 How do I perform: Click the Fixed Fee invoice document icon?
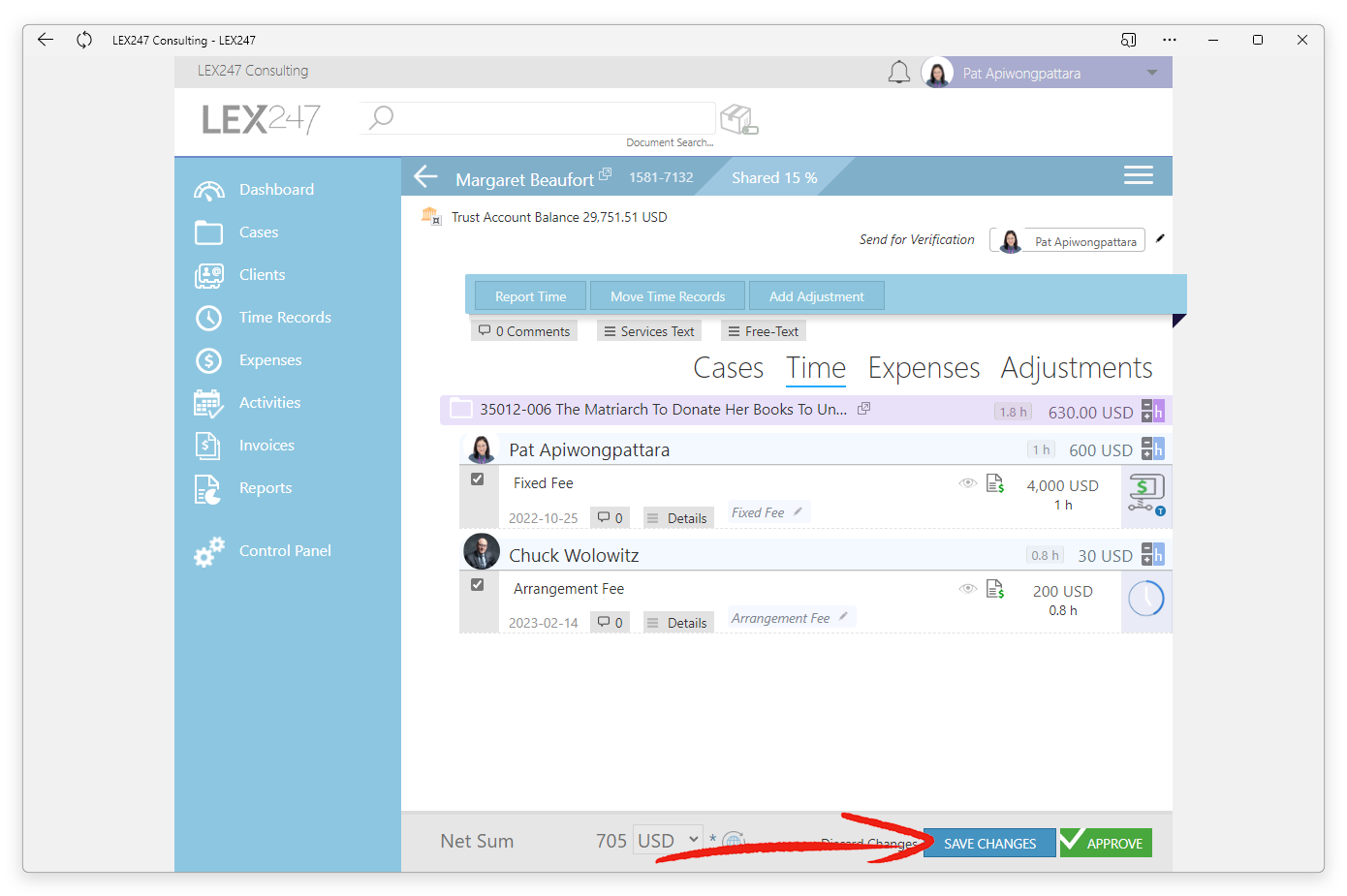pyautogui.click(x=995, y=483)
